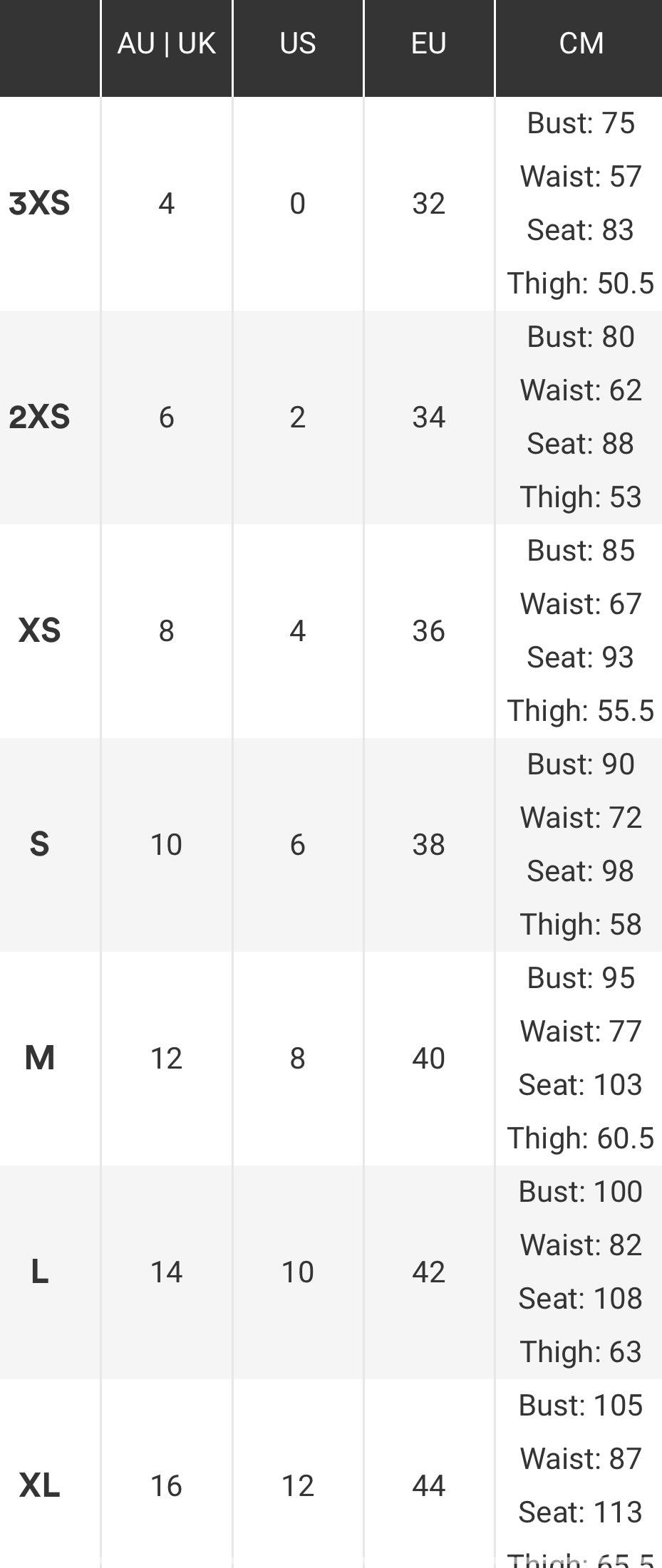This screenshot has width=662, height=1568.
Task: Click the US size 0 cell
Action: pos(298,204)
